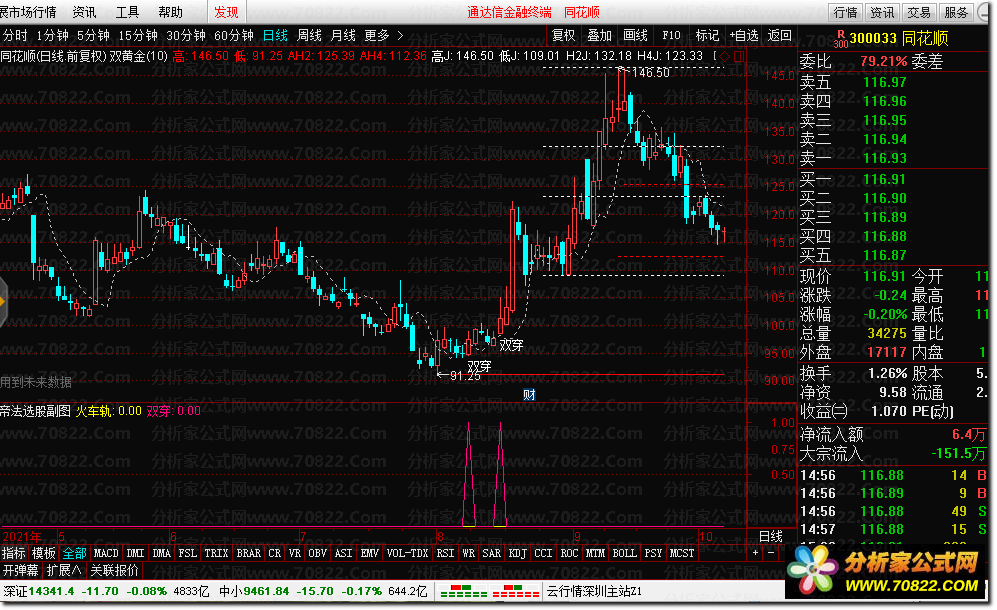The image size is (997, 610).
Task: Apply the KDJ indicator
Action: [518, 553]
